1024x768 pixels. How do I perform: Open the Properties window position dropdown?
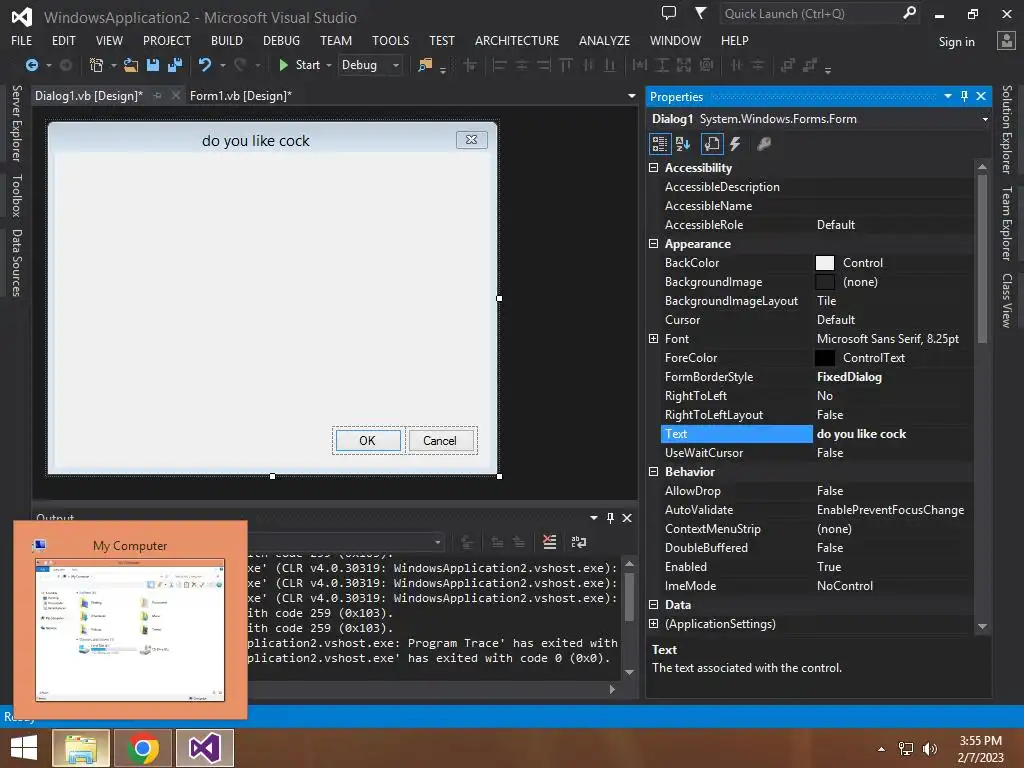pos(948,96)
